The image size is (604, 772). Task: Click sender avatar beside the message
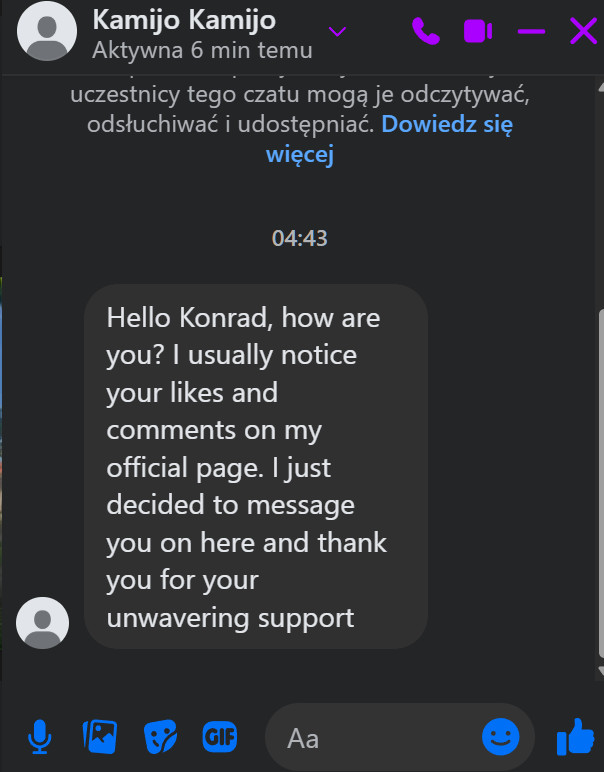coord(44,622)
